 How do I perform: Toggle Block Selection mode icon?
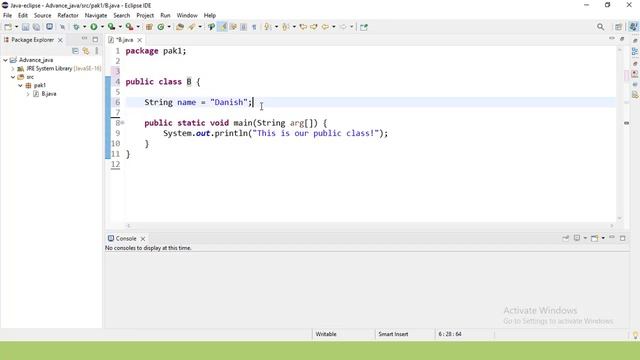pyautogui.click(x=243, y=27)
